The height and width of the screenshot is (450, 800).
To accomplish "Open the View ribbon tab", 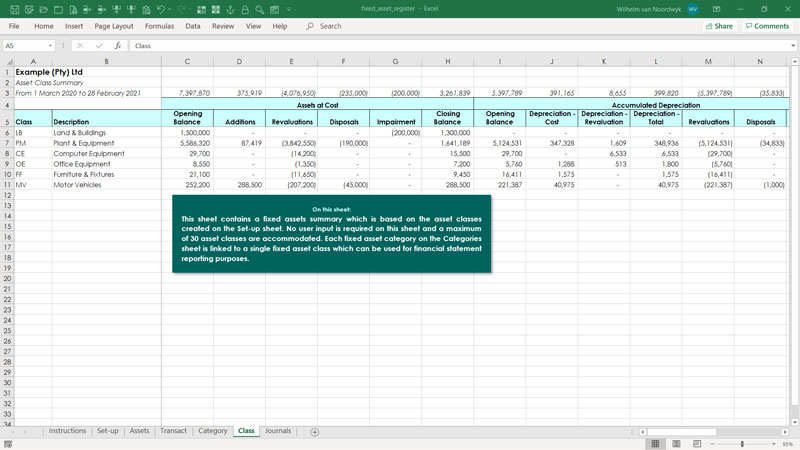I will (254, 26).
